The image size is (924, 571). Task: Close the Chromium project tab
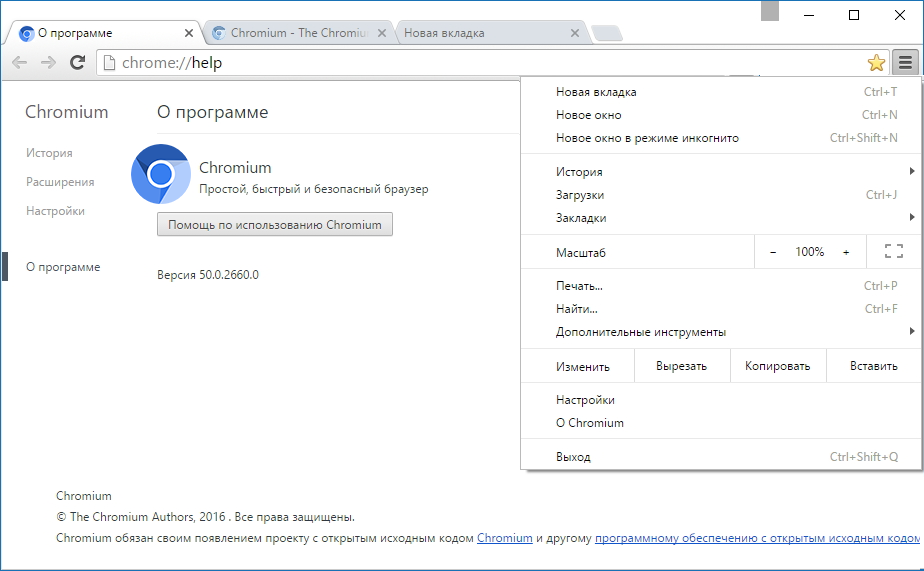click(x=382, y=33)
